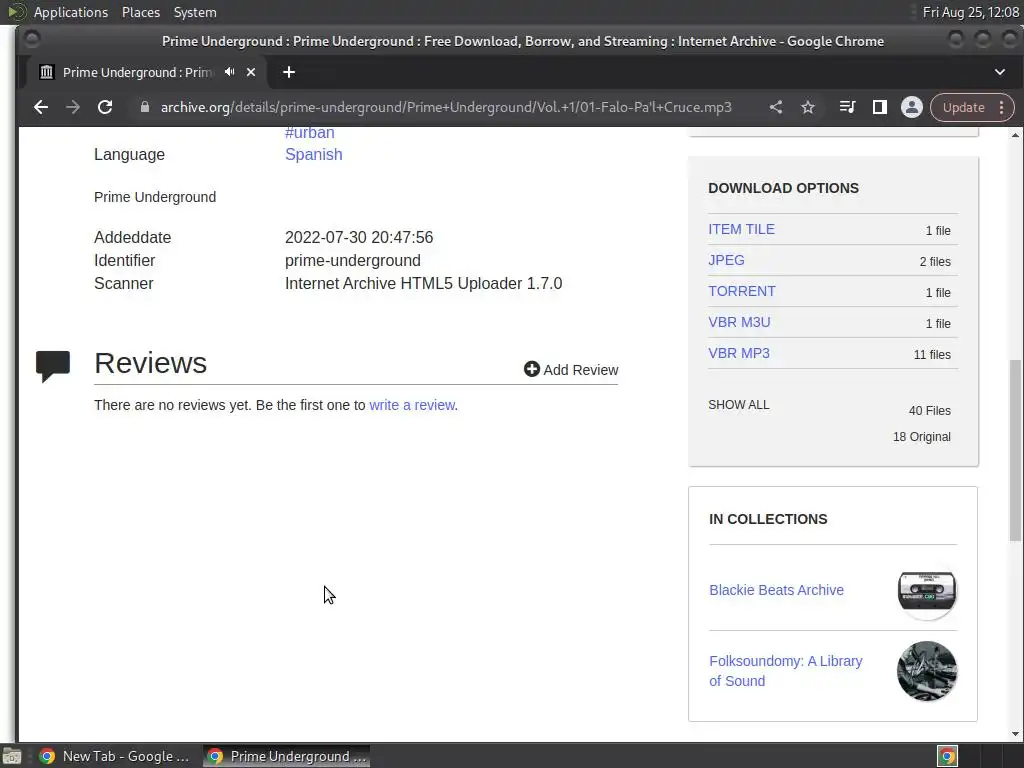This screenshot has height=768, width=1024.
Task: Click the DOWNLOAD OPTIONS heading
Action: [x=783, y=188]
